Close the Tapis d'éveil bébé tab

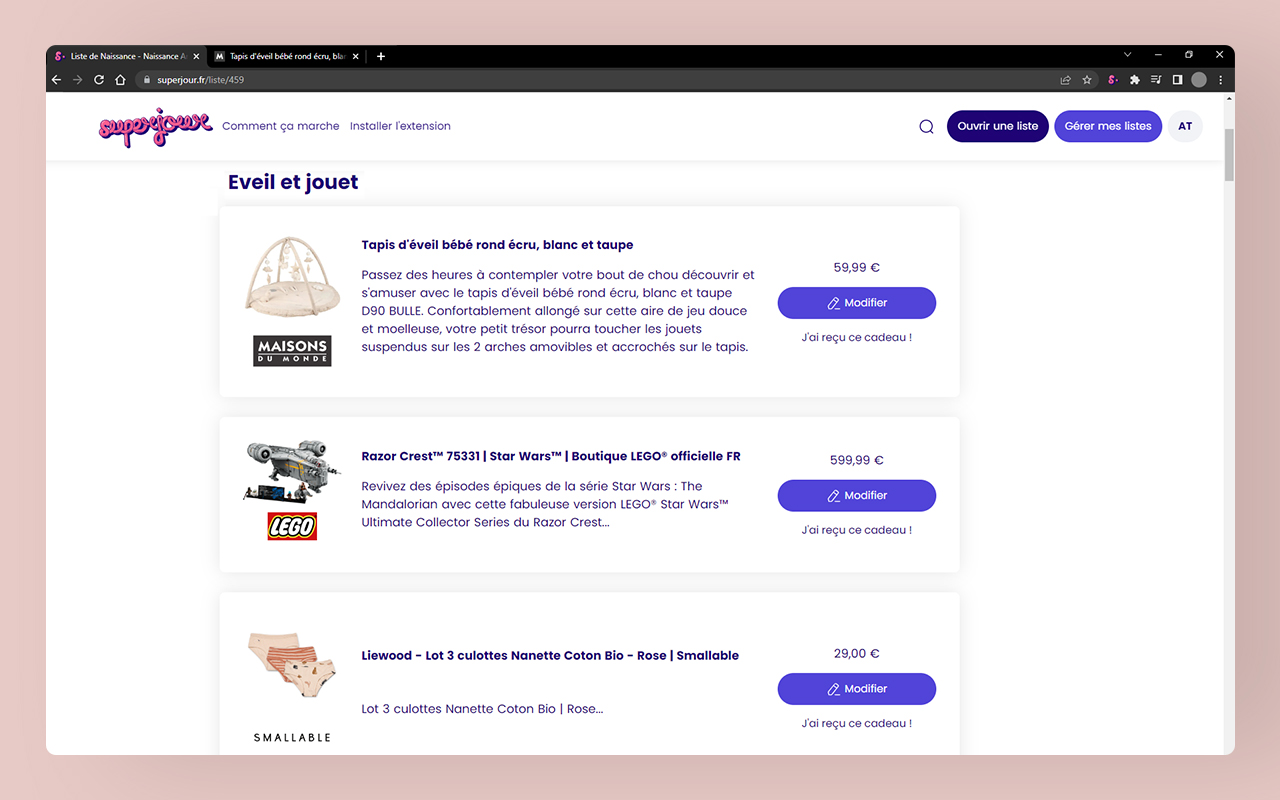coord(356,56)
